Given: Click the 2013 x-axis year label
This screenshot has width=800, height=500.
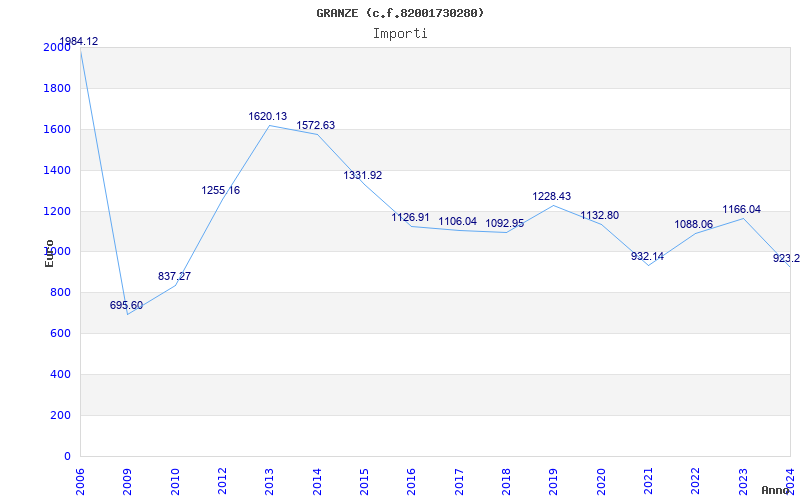Looking at the screenshot, I should tap(269, 482).
